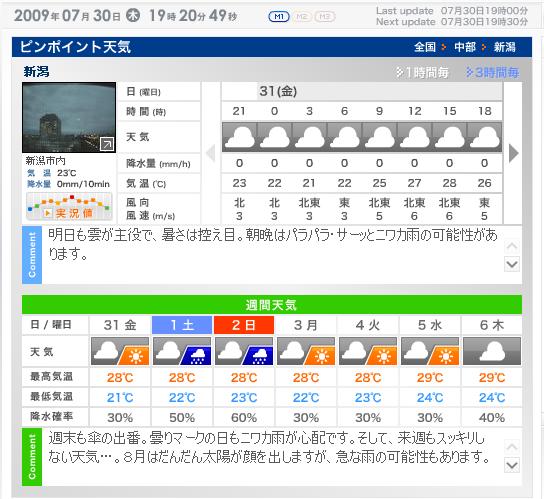Click cloudy icon for 6 木
544x499 pixels.
[492, 351]
